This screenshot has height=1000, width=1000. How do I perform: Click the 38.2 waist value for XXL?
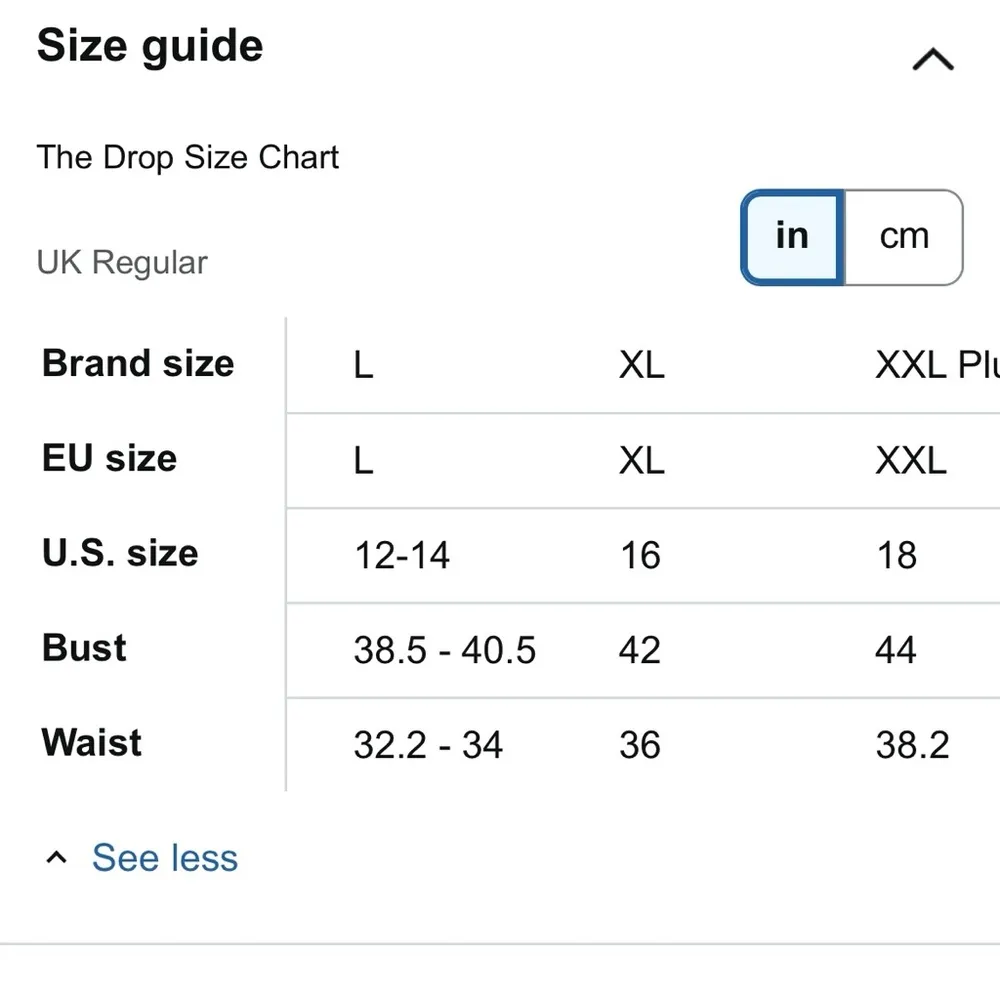912,745
